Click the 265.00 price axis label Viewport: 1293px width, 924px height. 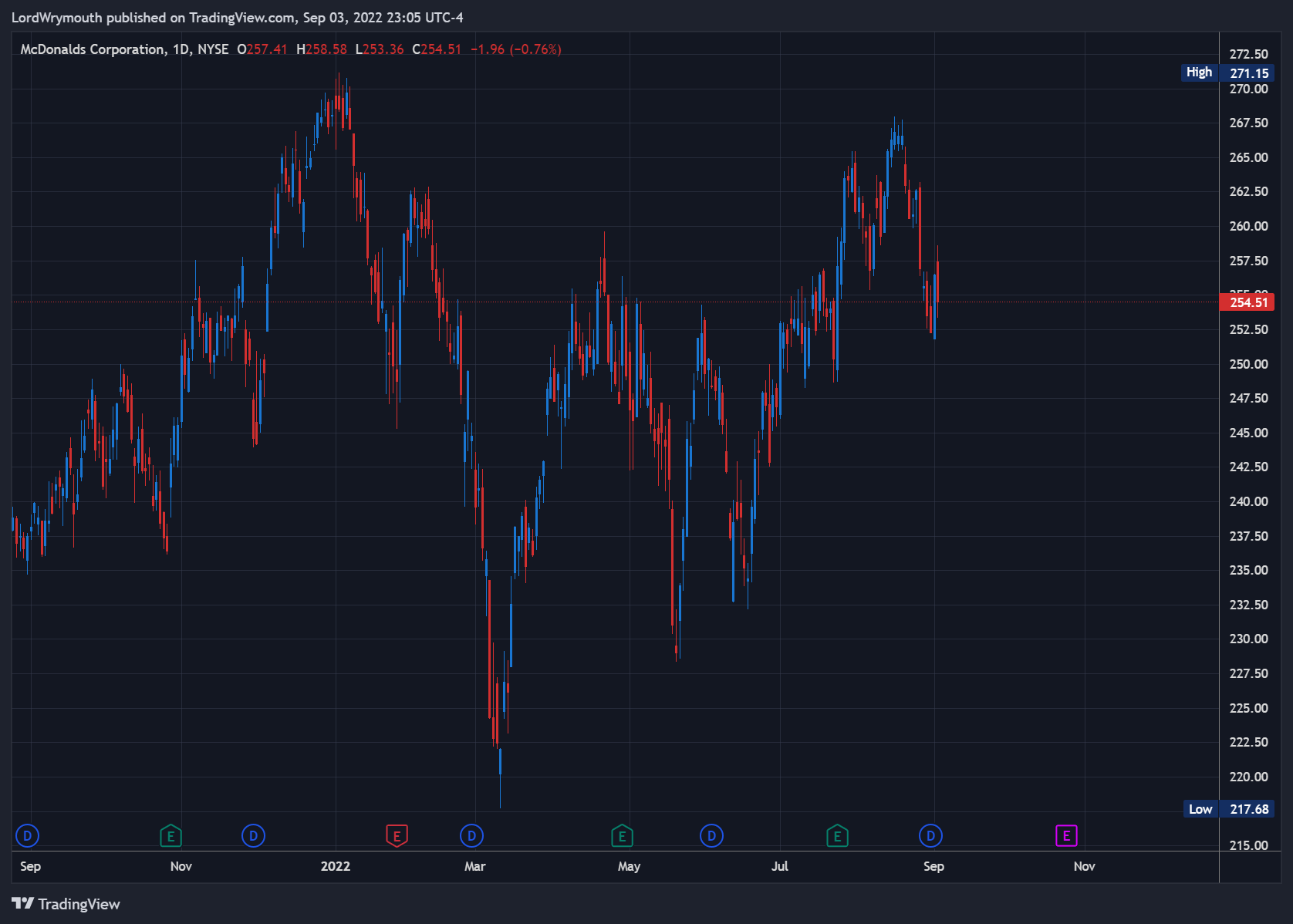(1248, 157)
